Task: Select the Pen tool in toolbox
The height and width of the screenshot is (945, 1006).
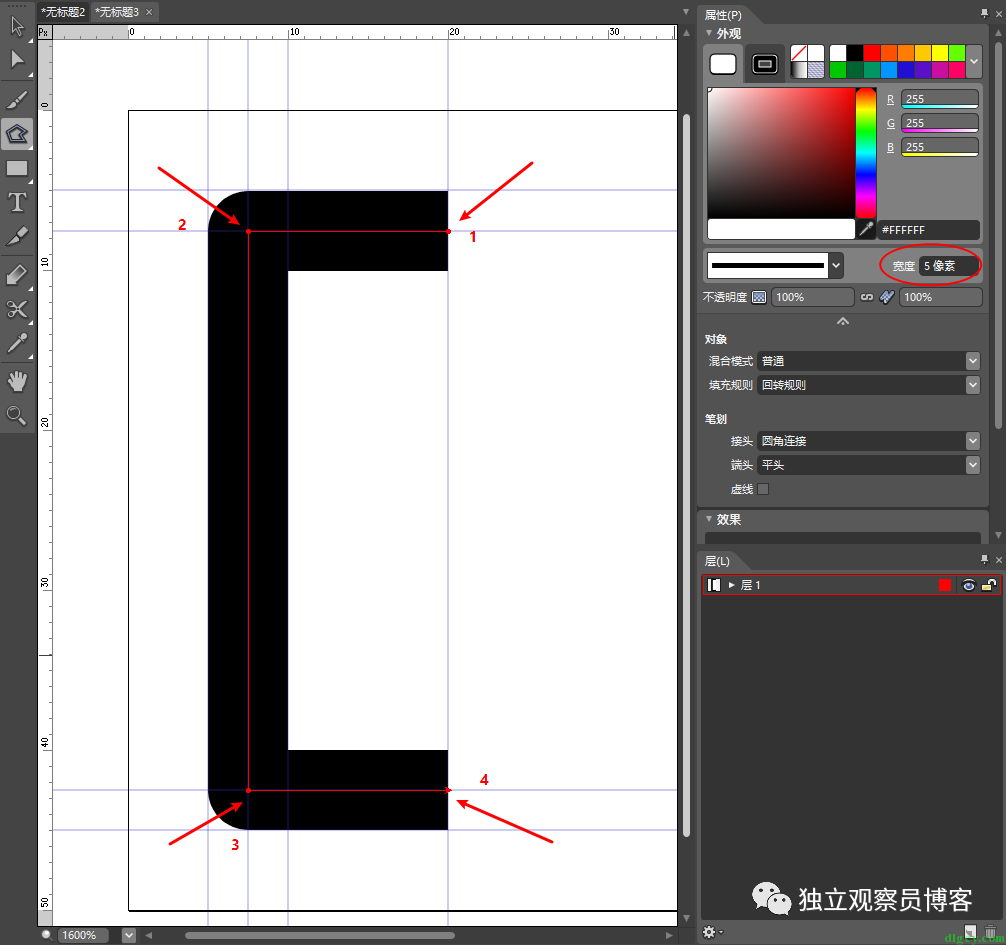Action: [17, 134]
